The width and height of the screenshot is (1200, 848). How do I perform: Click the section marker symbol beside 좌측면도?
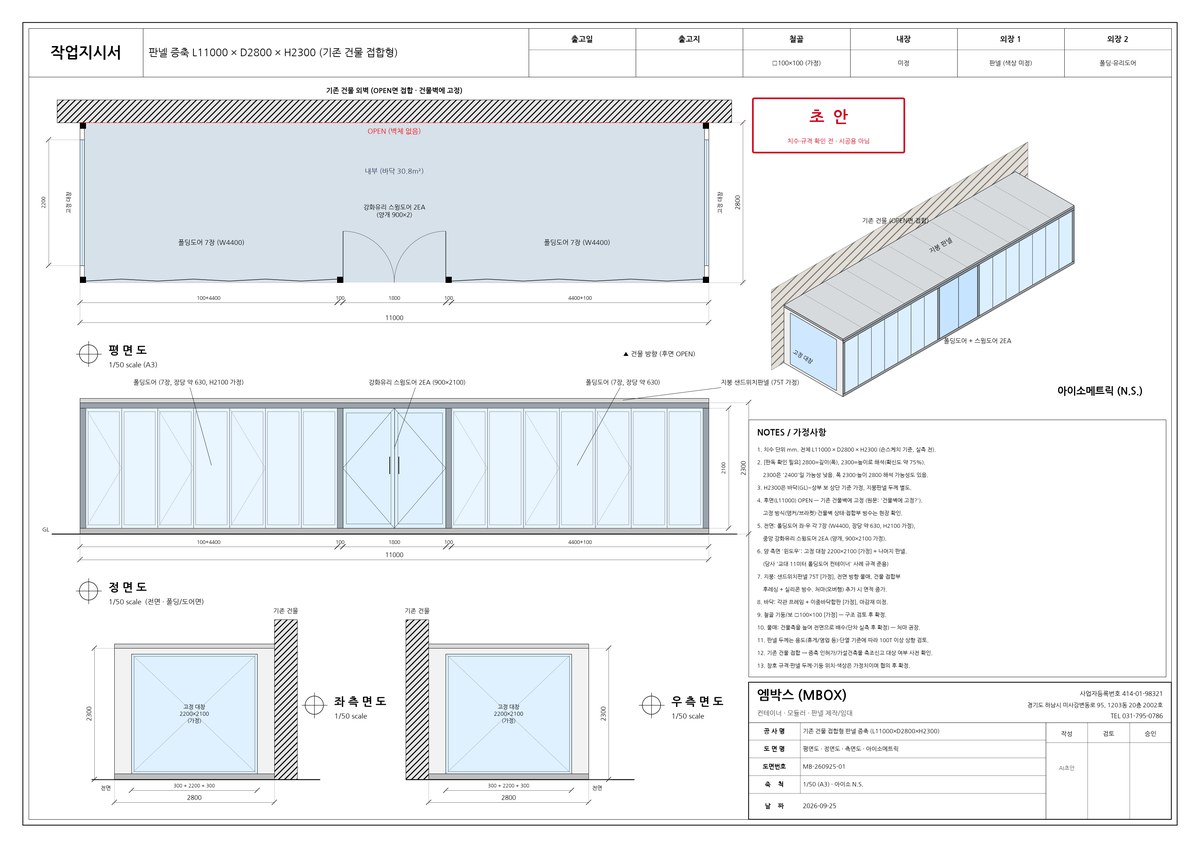point(316,703)
